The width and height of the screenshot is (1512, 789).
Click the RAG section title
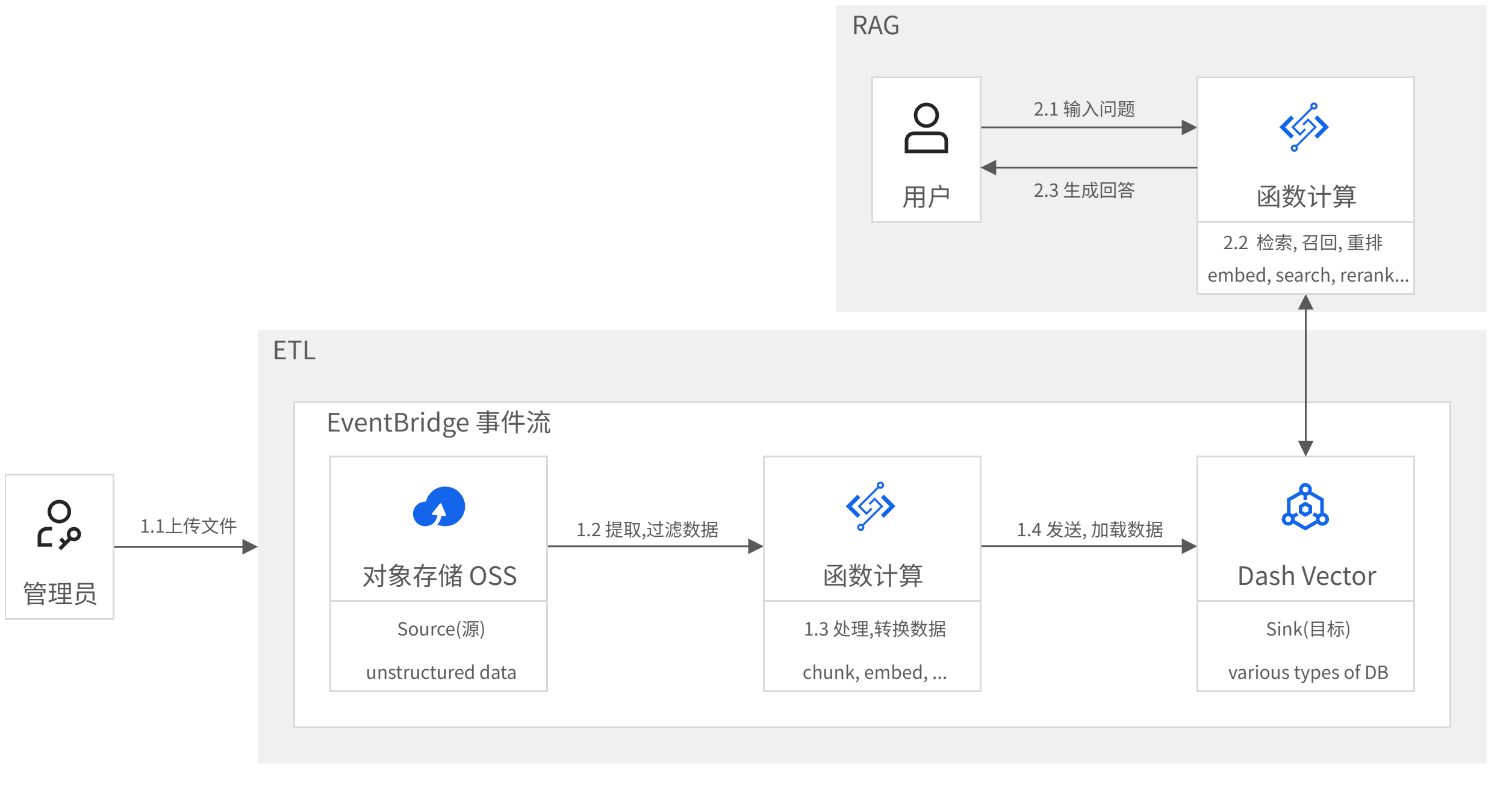(875, 26)
